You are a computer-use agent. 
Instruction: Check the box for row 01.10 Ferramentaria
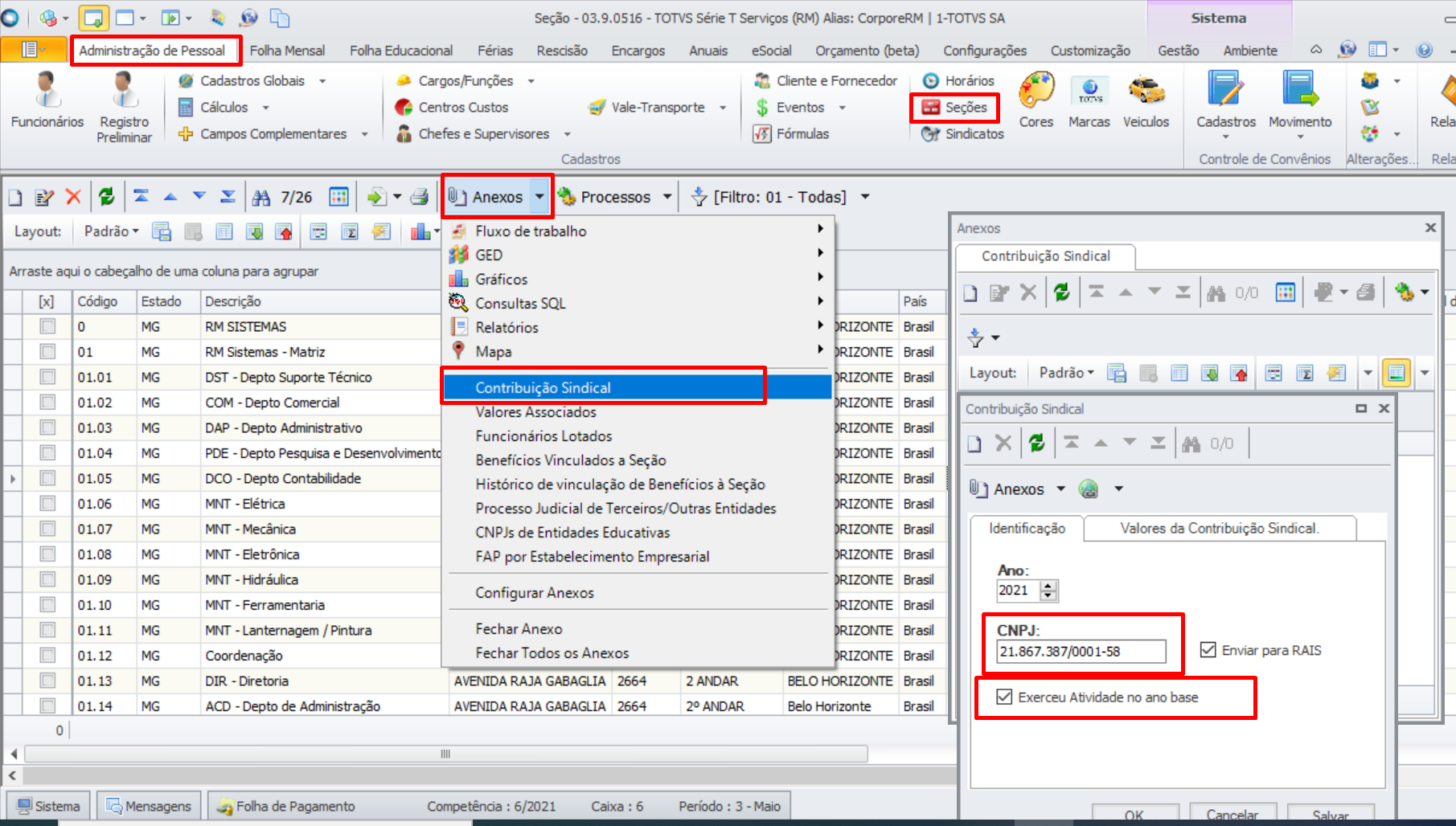[x=48, y=605]
